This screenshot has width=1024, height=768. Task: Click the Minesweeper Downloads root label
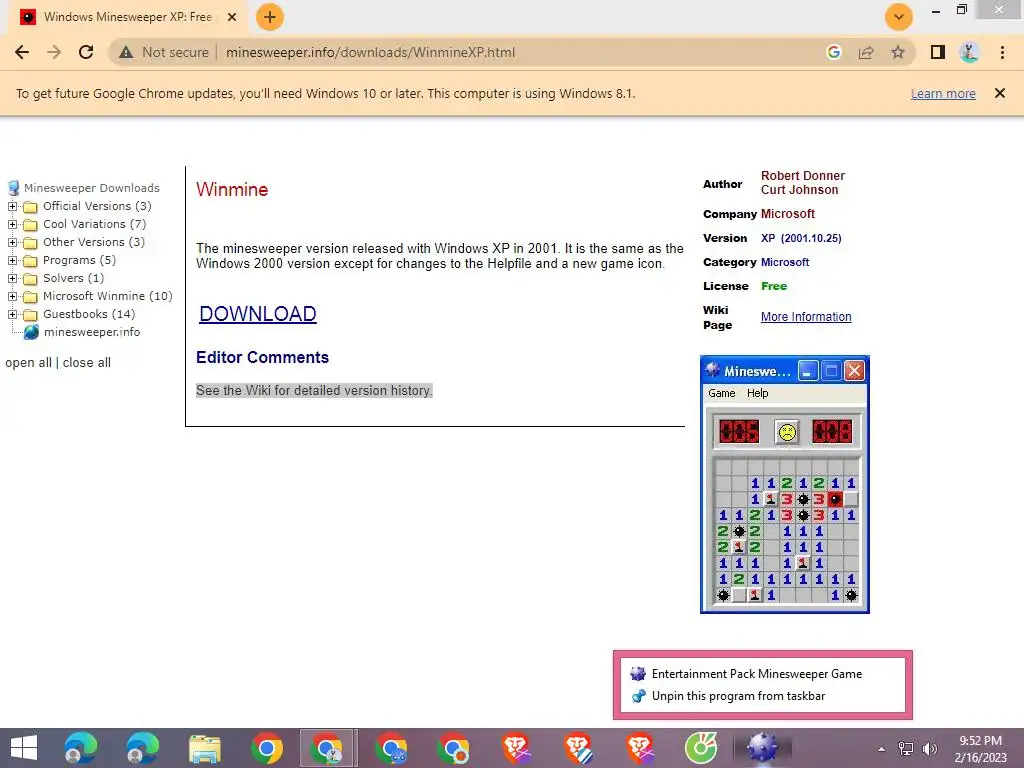click(x=92, y=188)
